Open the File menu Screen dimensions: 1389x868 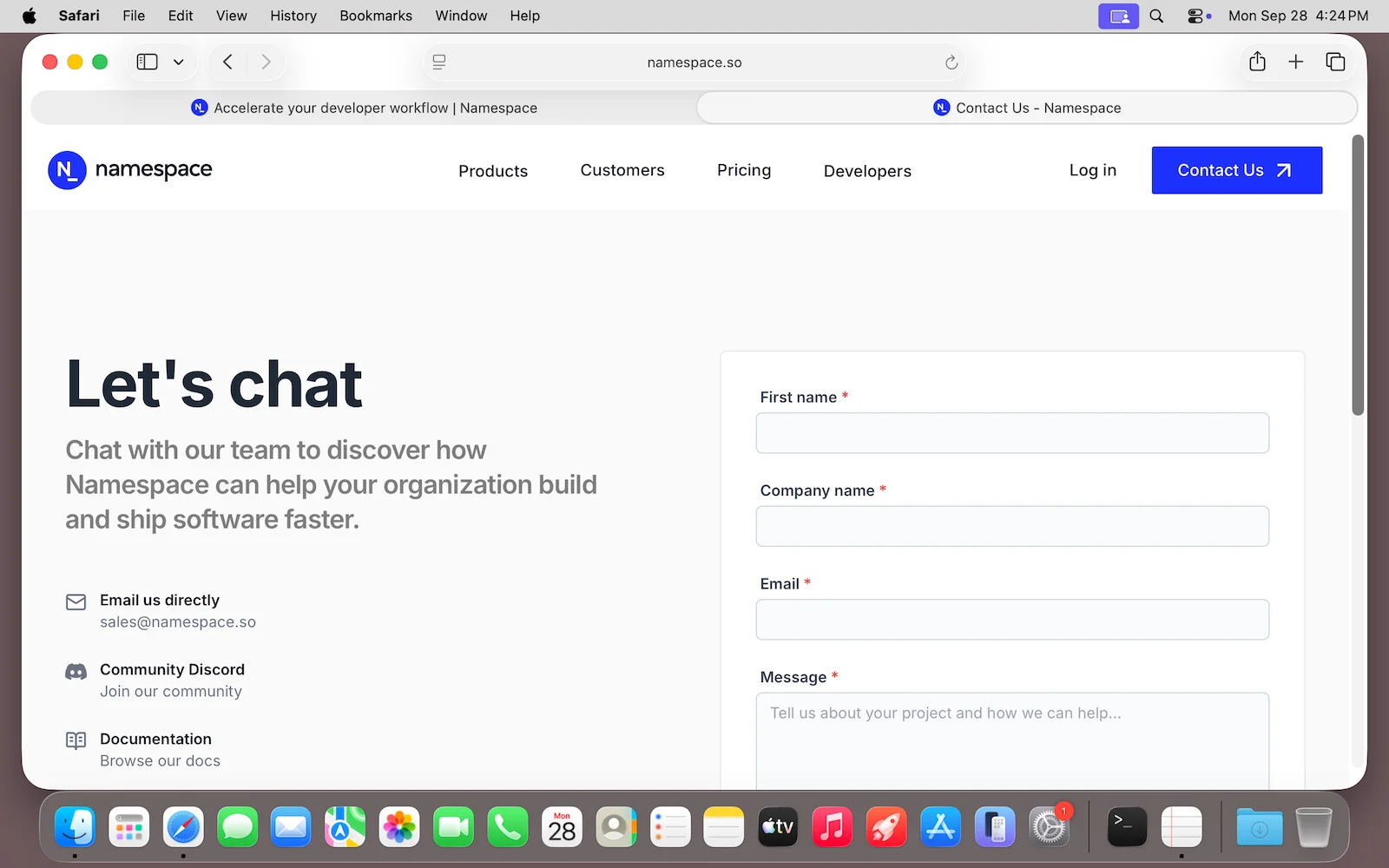pyautogui.click(x=134, y=16)
